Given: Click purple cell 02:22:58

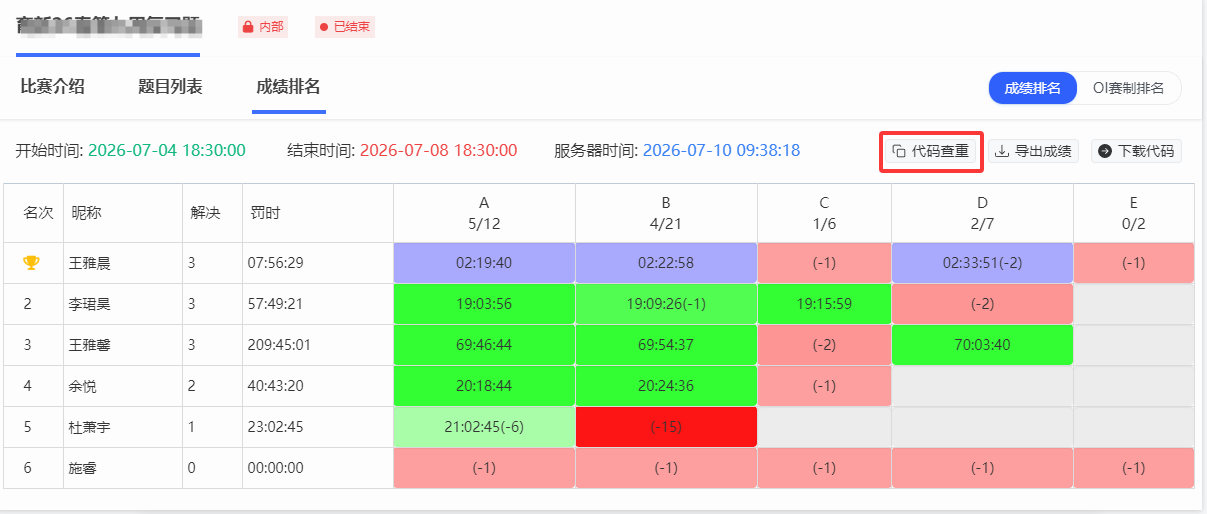Looking at the screenshot, I should [x=666, y=263].
